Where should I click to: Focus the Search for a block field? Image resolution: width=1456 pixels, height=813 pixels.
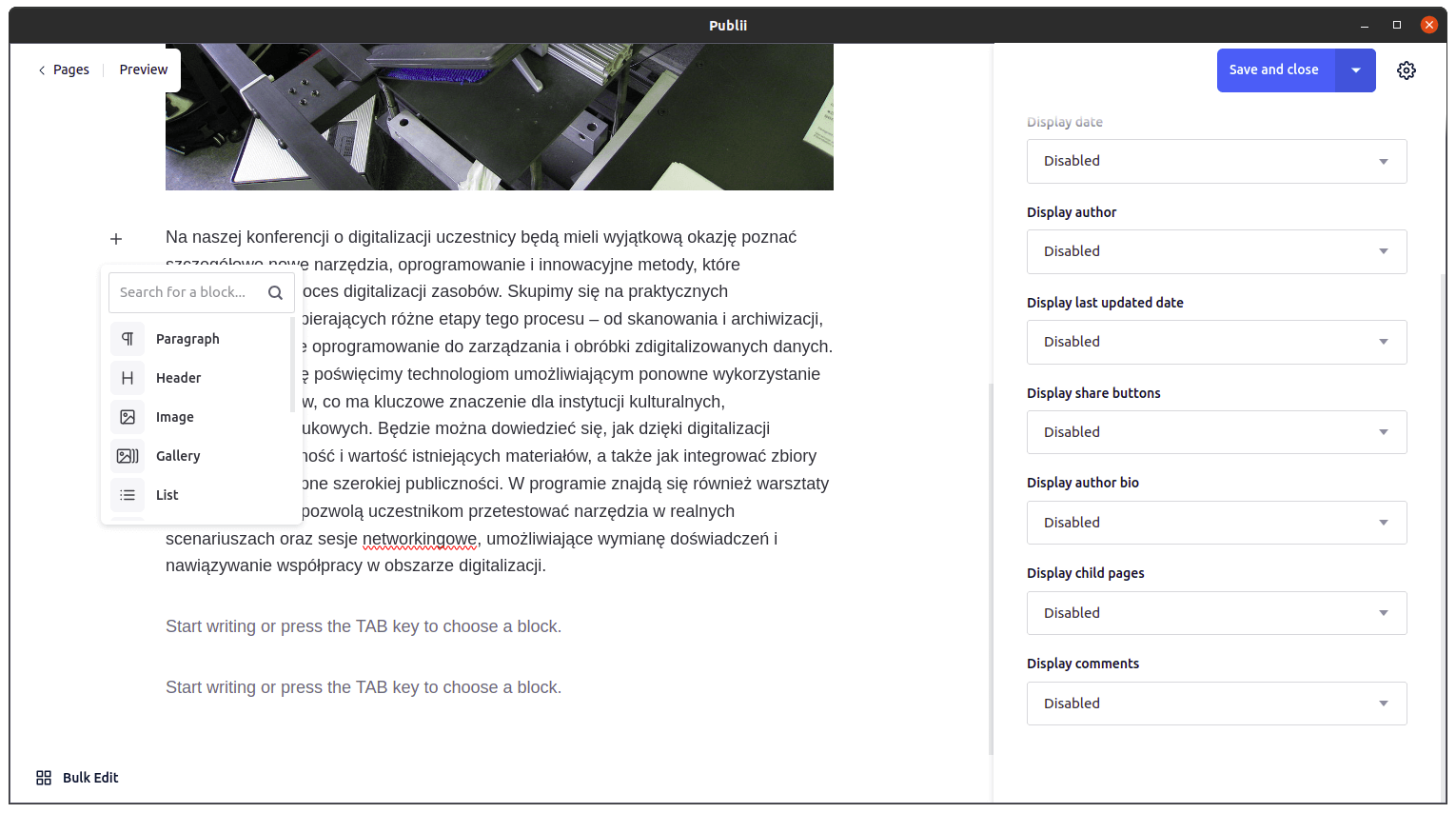point(202,292)
